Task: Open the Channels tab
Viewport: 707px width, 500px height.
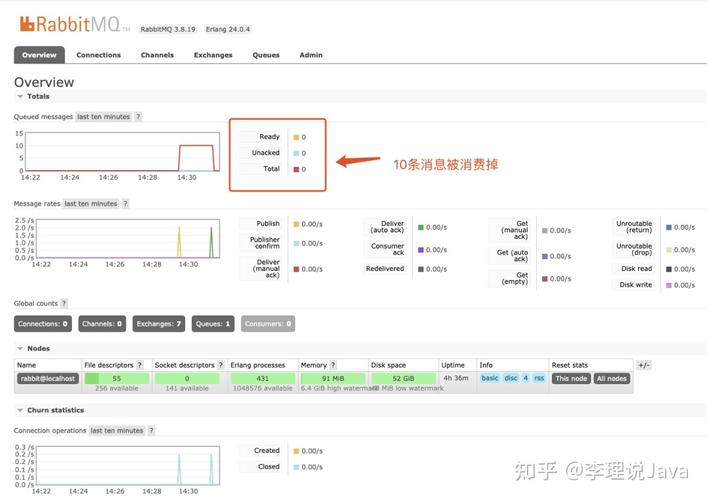Action: 157,55
